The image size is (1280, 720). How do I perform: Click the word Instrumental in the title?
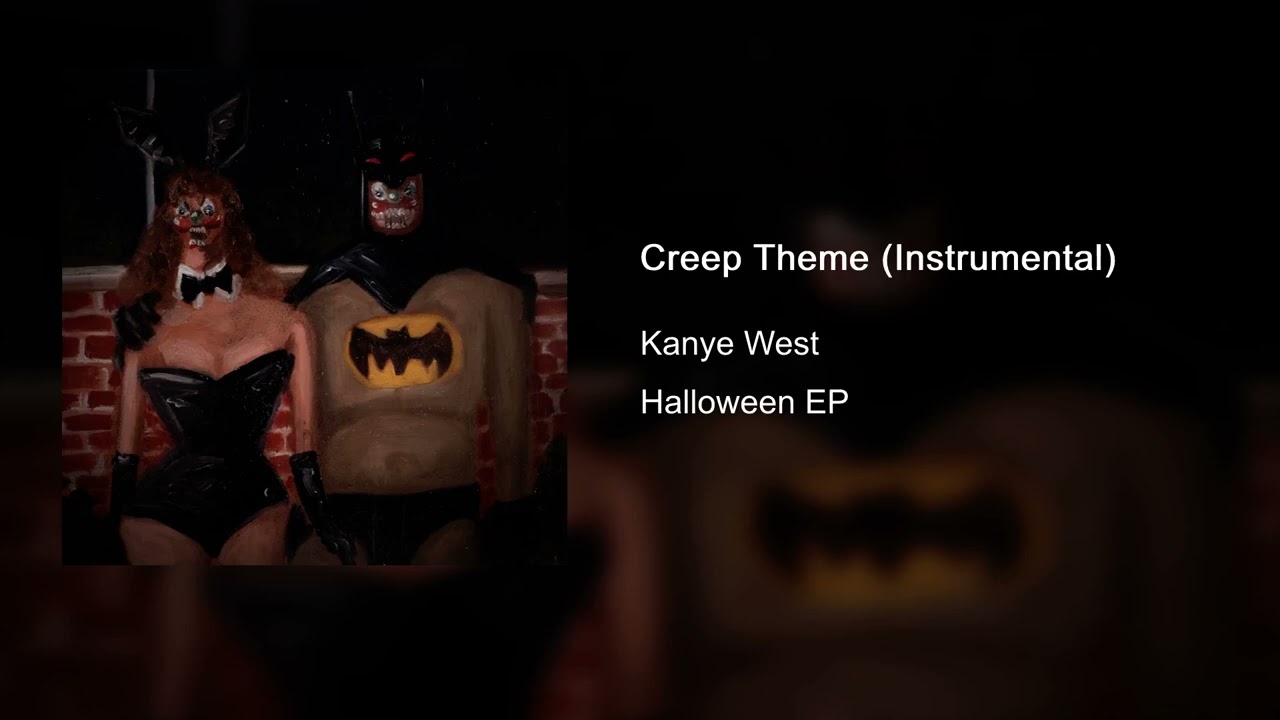[999, 258]
